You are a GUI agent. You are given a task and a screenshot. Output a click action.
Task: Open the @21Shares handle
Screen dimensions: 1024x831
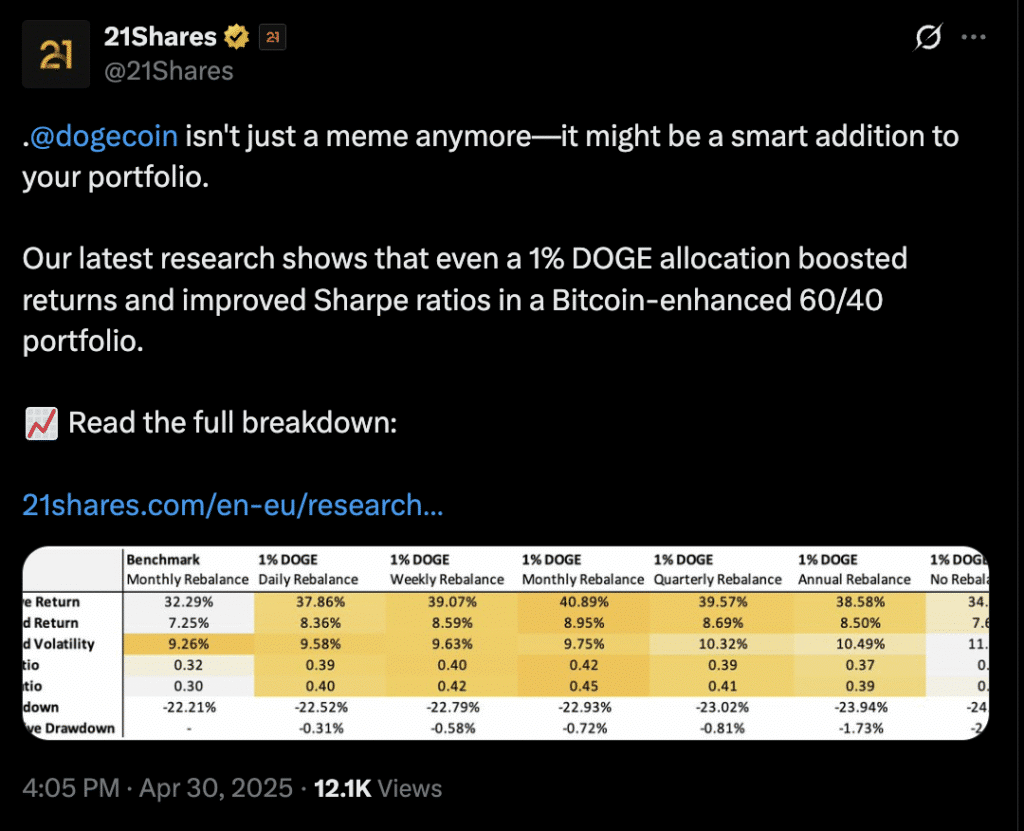[168, 71]
